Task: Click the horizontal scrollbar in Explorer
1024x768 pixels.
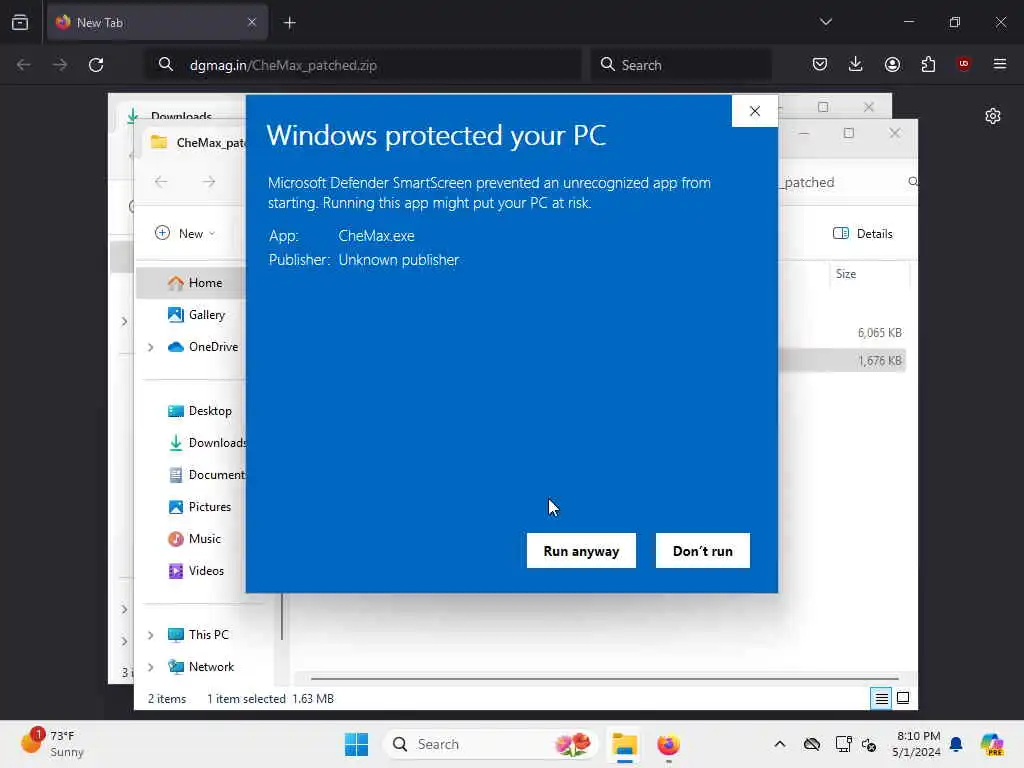Action: (x=604, y=679)
